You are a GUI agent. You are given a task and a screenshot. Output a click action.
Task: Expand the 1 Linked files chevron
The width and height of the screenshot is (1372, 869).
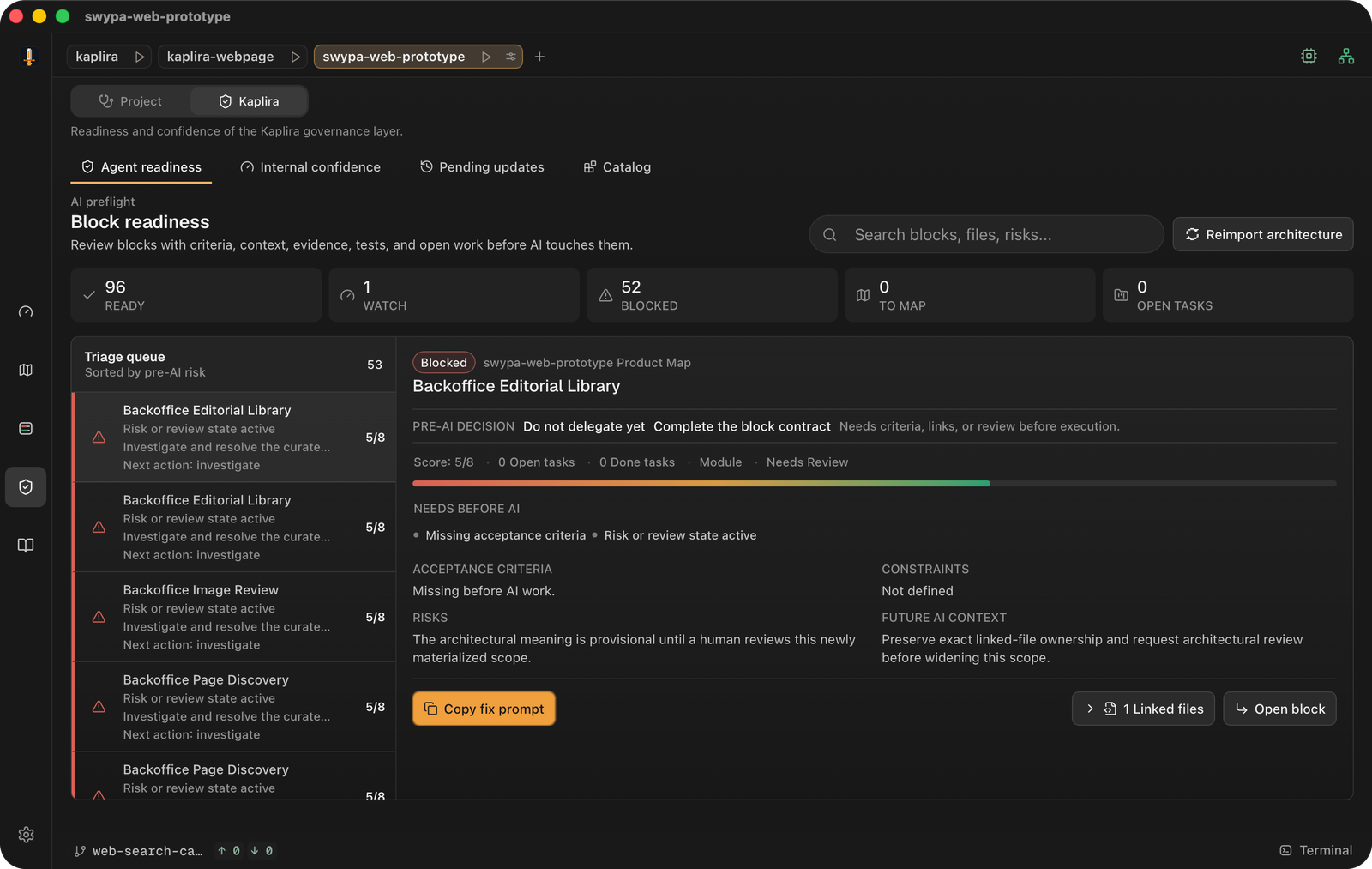(x=1090, y=709)
